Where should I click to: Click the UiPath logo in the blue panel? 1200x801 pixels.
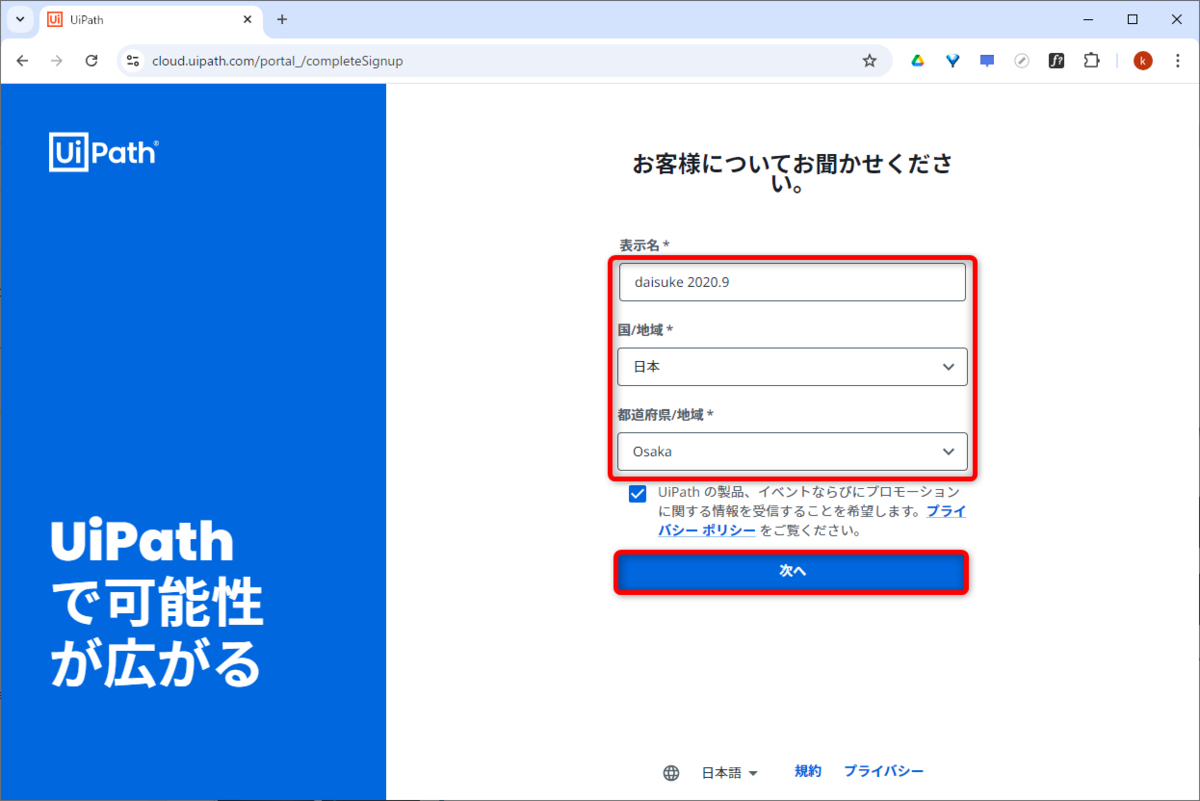[104, 151]
